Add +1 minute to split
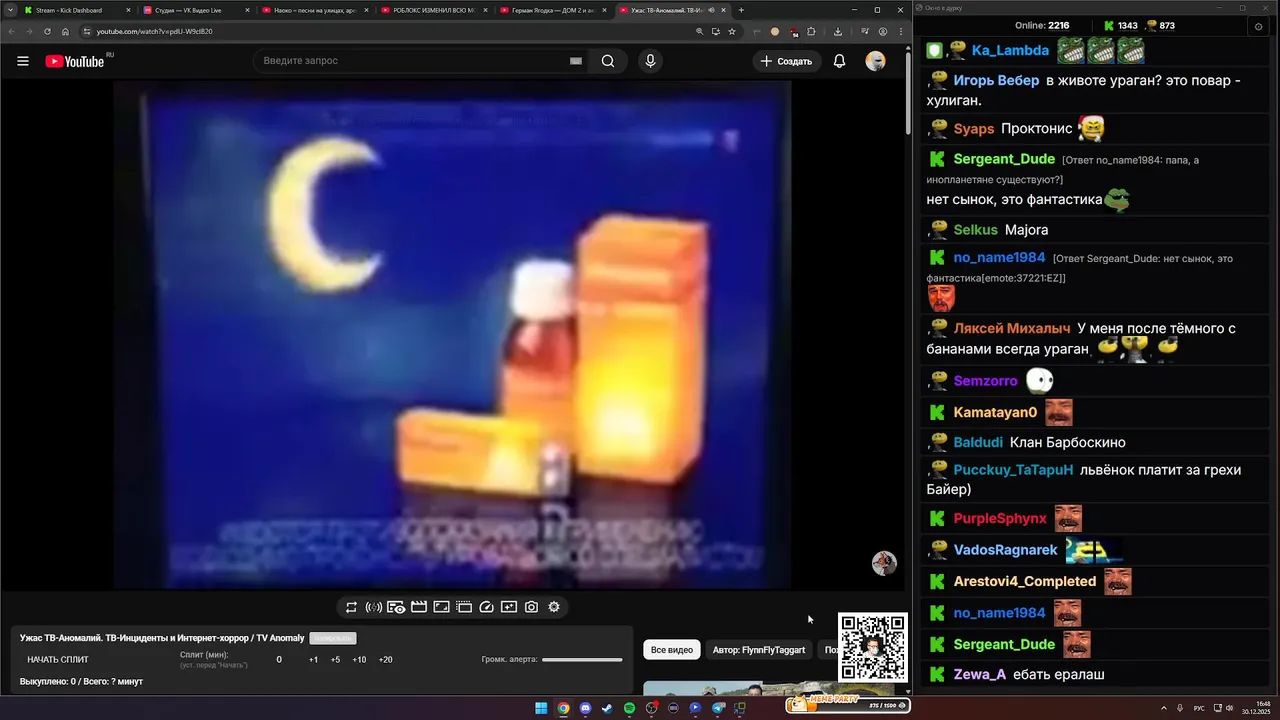This screenshot has height=720, width=1280. pyautogui.click(x=313, y=660)
